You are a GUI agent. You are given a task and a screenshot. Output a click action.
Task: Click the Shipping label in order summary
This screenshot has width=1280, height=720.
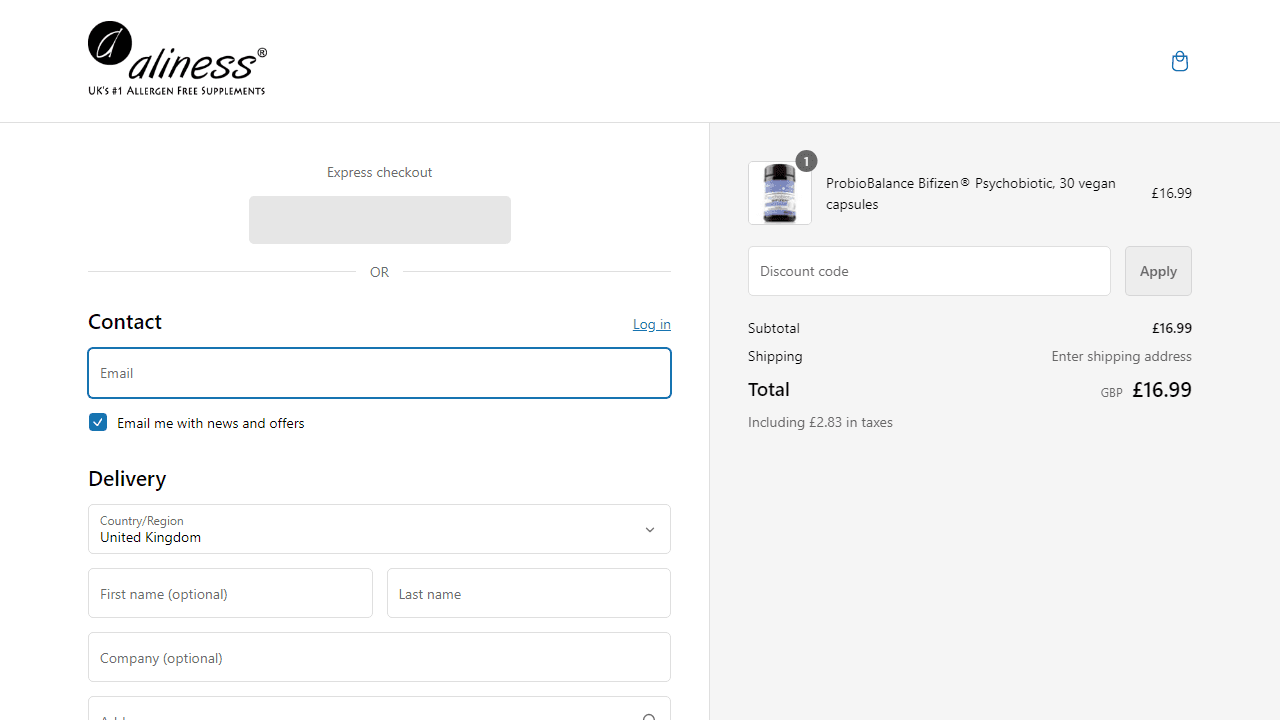click(x=775, y=356)
